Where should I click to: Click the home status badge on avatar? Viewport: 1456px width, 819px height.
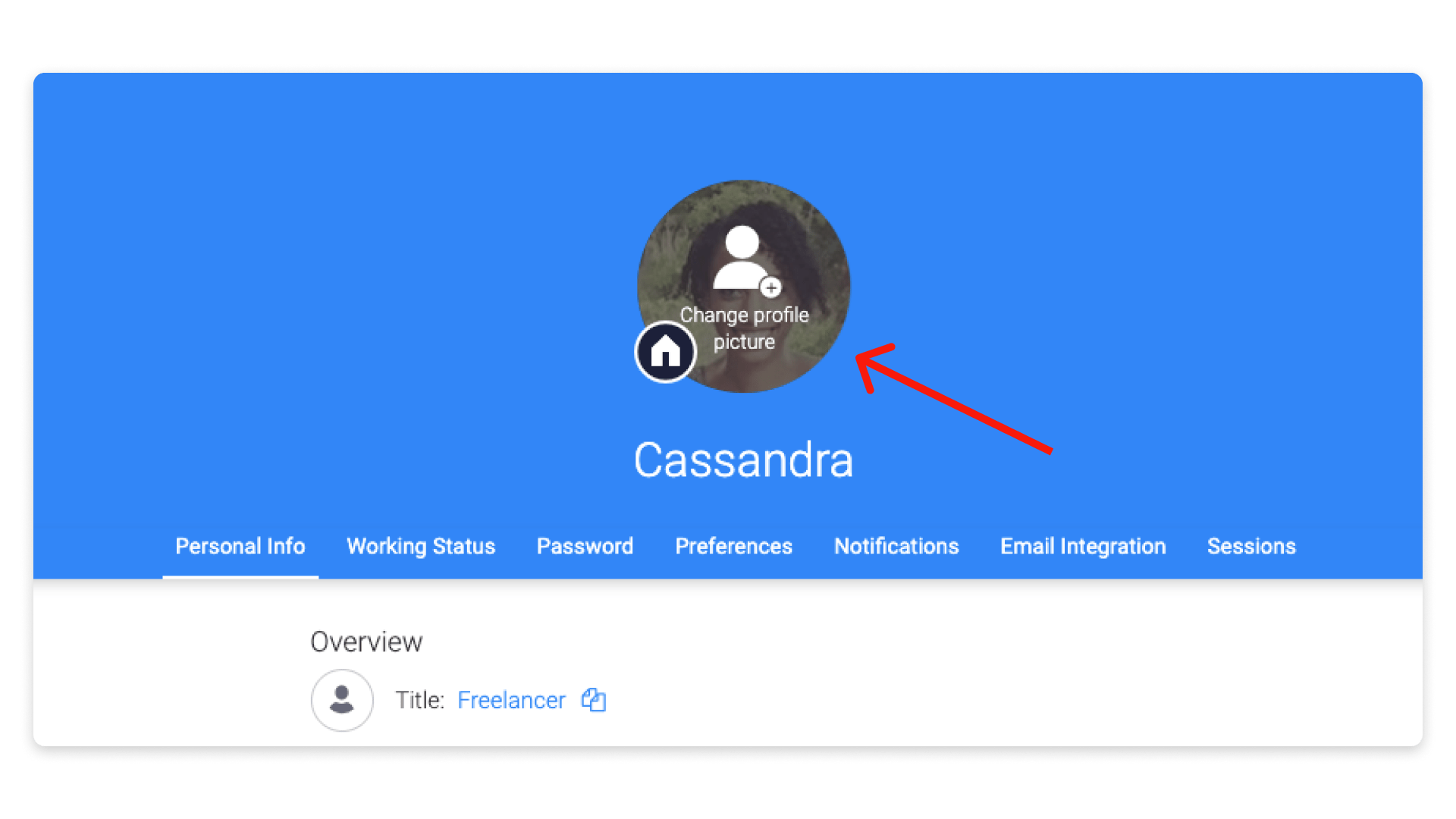click(665, 352)
